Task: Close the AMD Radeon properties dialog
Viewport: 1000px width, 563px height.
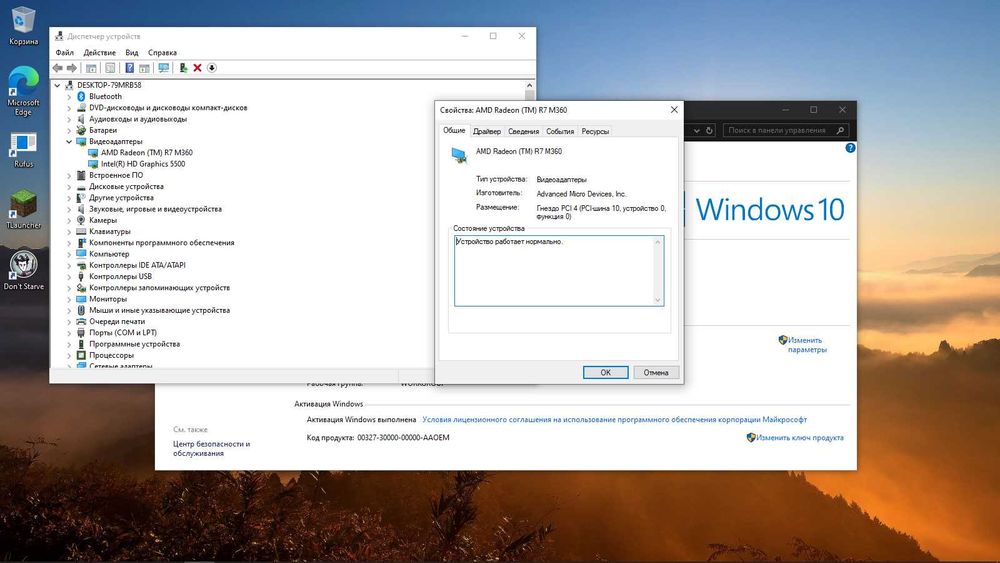Action: [x=674, y=110]
